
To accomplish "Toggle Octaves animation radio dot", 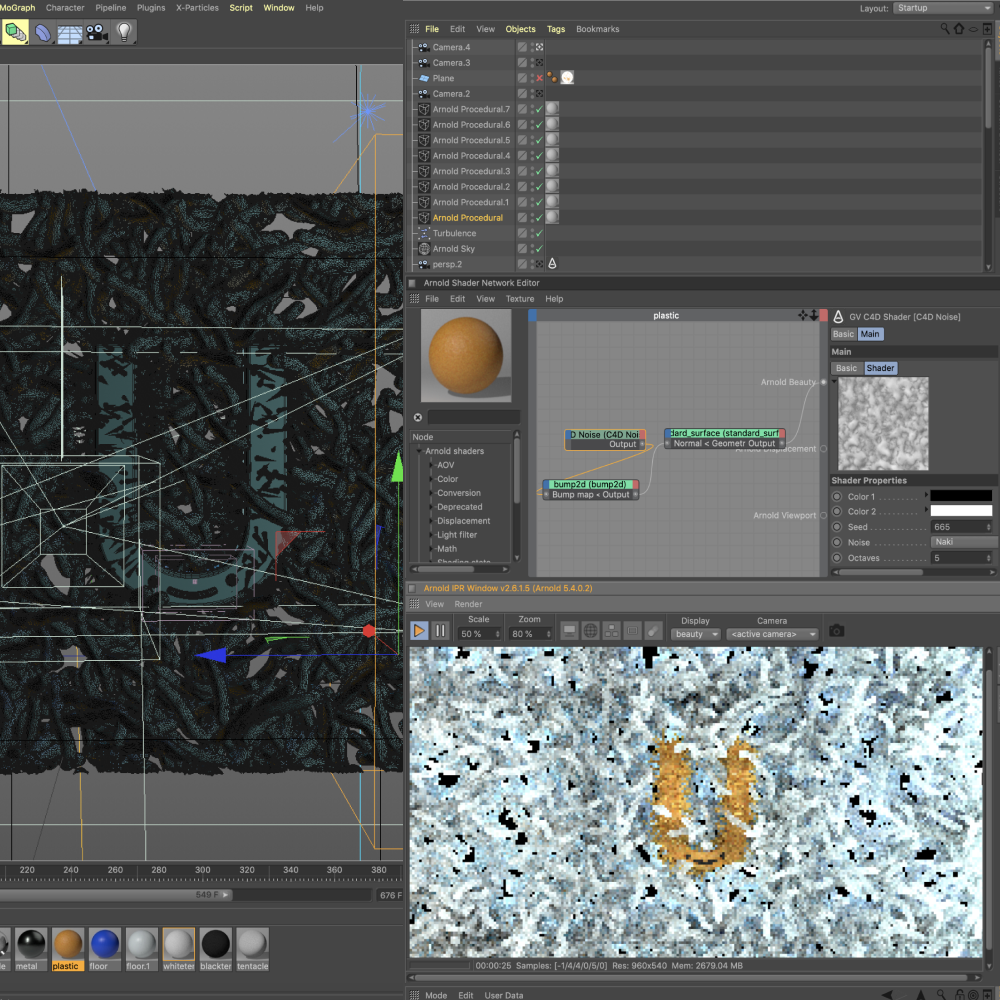I will [837, 557].
